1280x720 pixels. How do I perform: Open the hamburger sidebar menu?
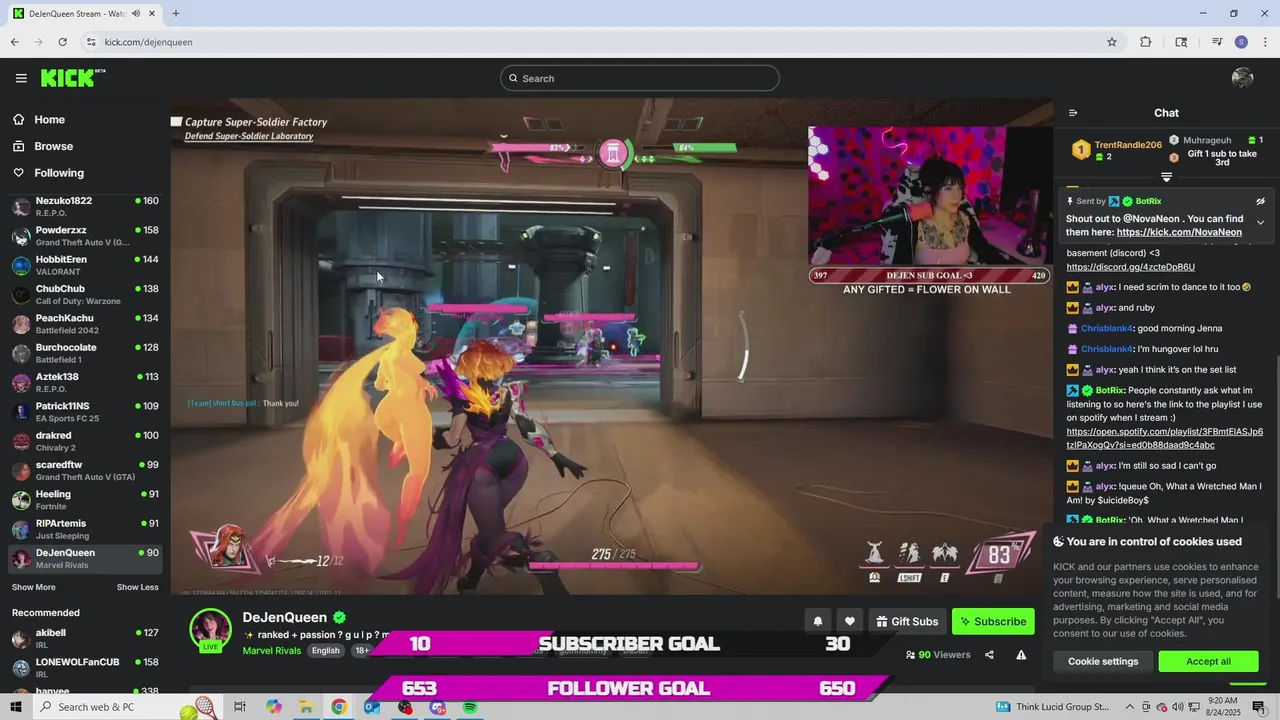click(x=21, y=78)
